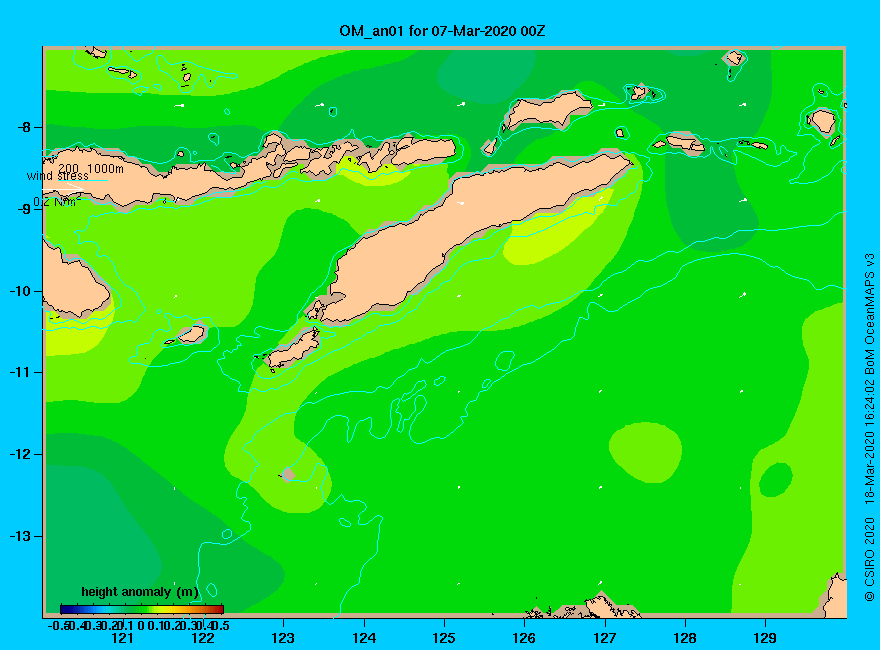Click latitude label -13
Screen dimensions: 880x650
click(21, 536)
